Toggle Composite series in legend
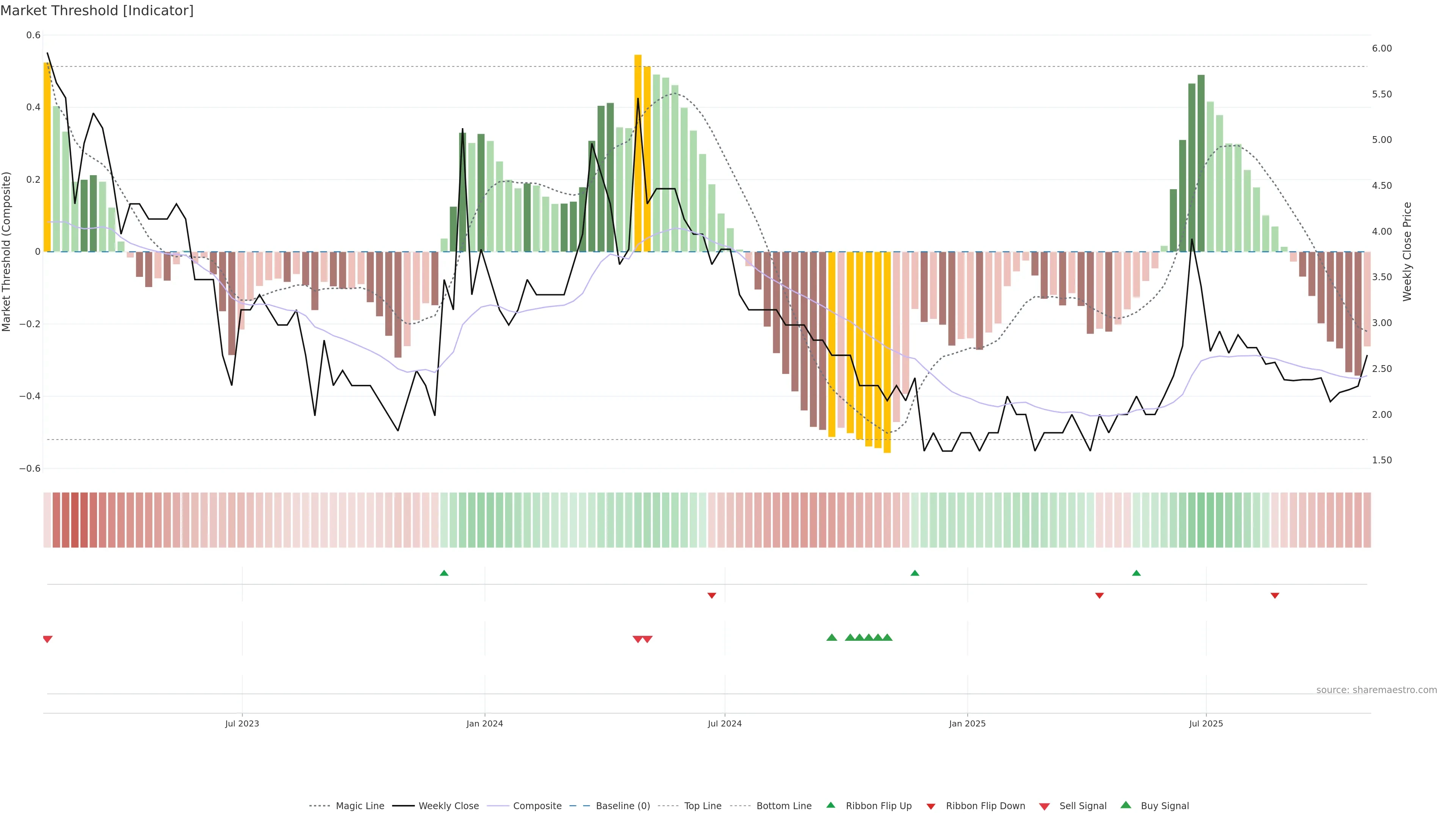This screenshot has width=1456, height=819. (537, 806)
